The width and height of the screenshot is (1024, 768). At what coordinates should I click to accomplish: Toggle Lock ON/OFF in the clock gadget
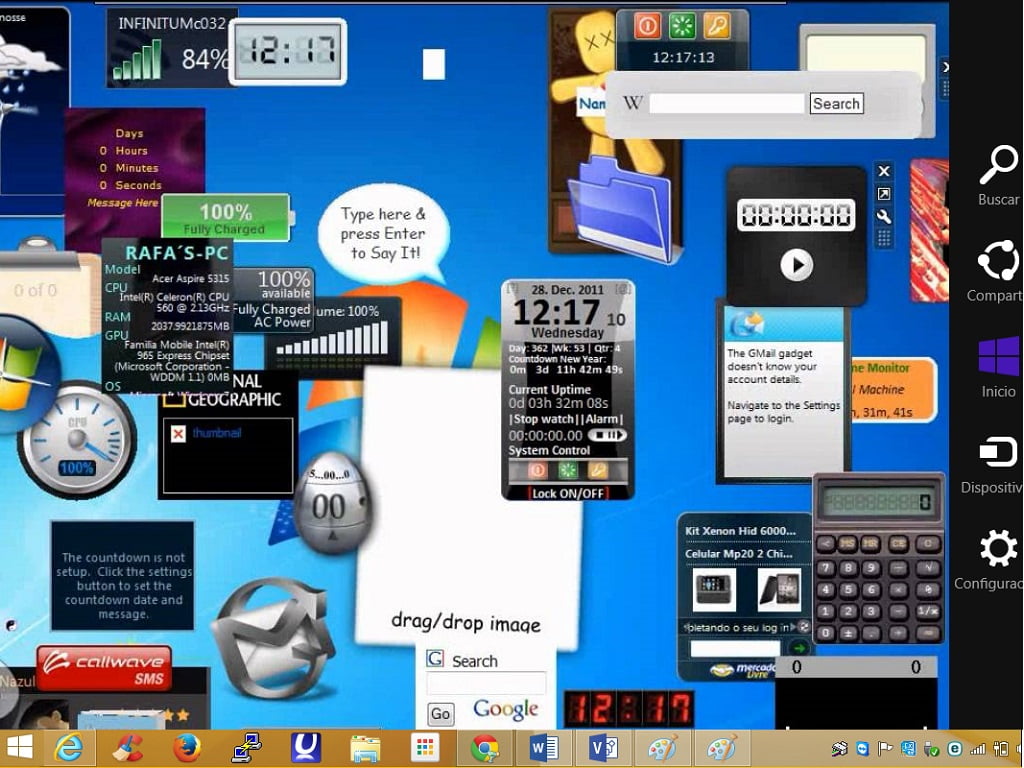point(568,493)
